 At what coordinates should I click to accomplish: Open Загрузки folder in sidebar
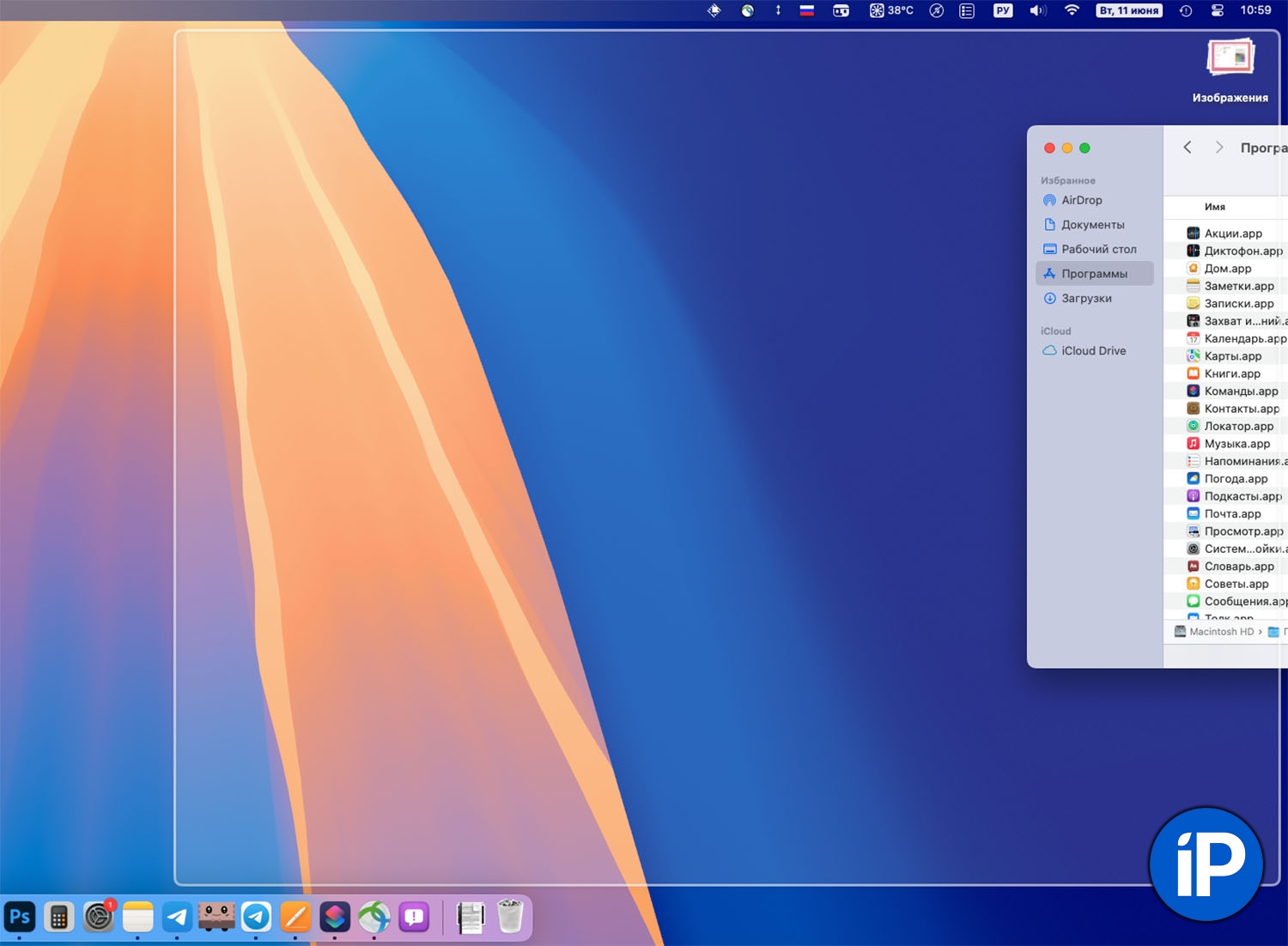[x=1086, y=299]
